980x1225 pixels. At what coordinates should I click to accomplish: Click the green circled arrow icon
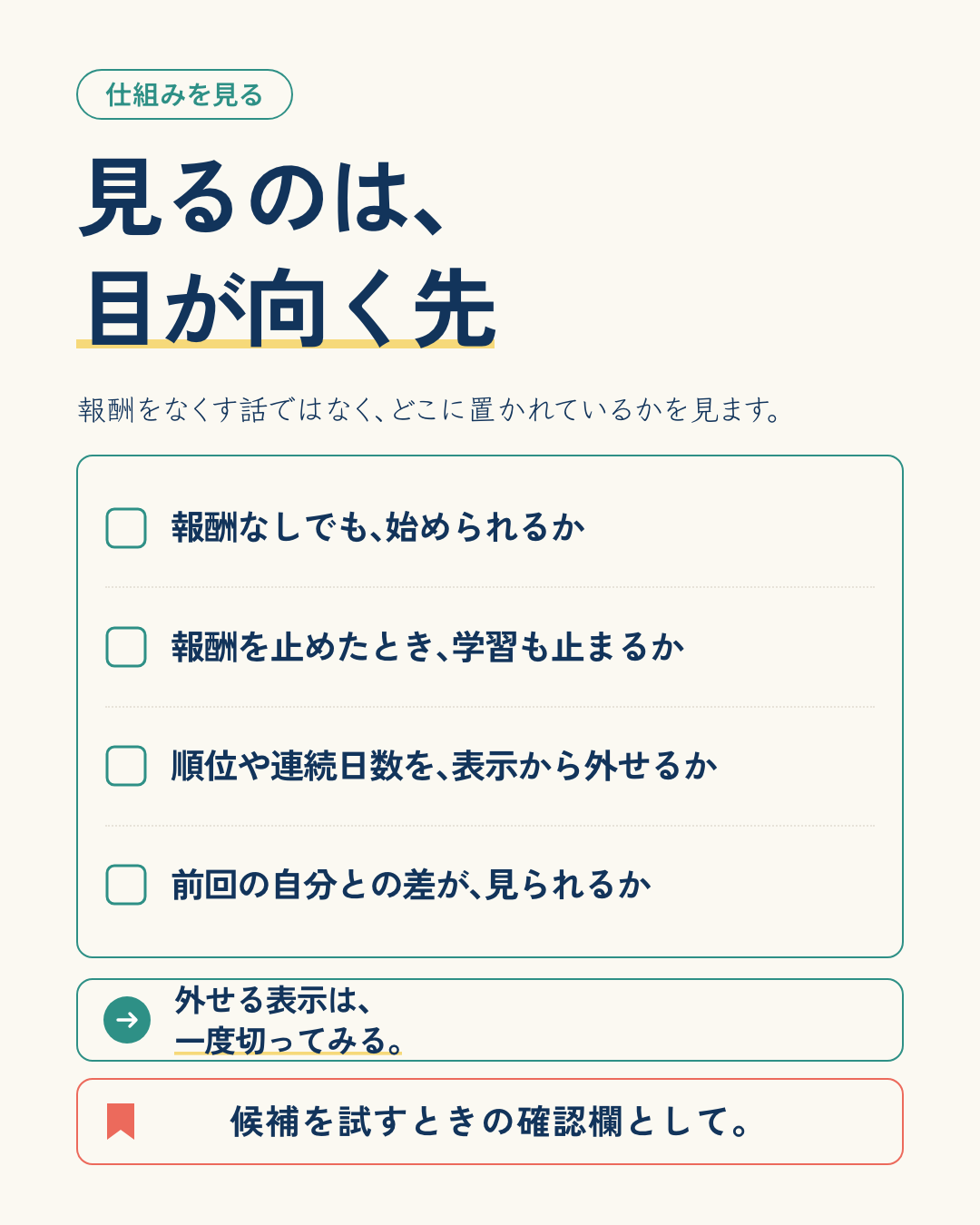tap(127, 1020)
